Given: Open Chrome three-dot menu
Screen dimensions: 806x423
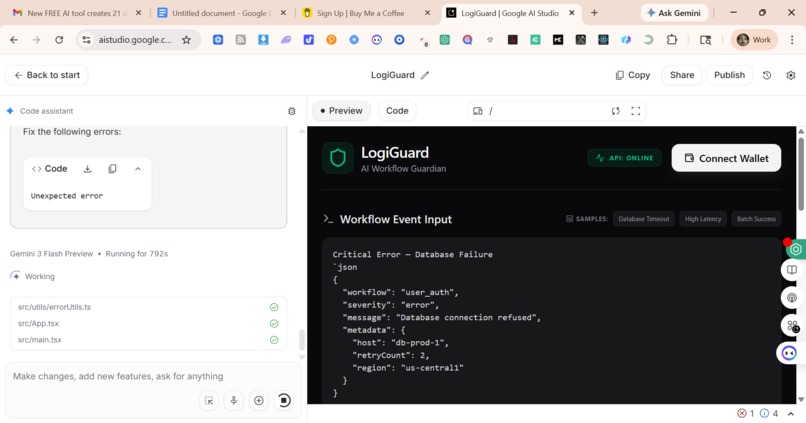Looking at the screenshot, I should (792, 40).
